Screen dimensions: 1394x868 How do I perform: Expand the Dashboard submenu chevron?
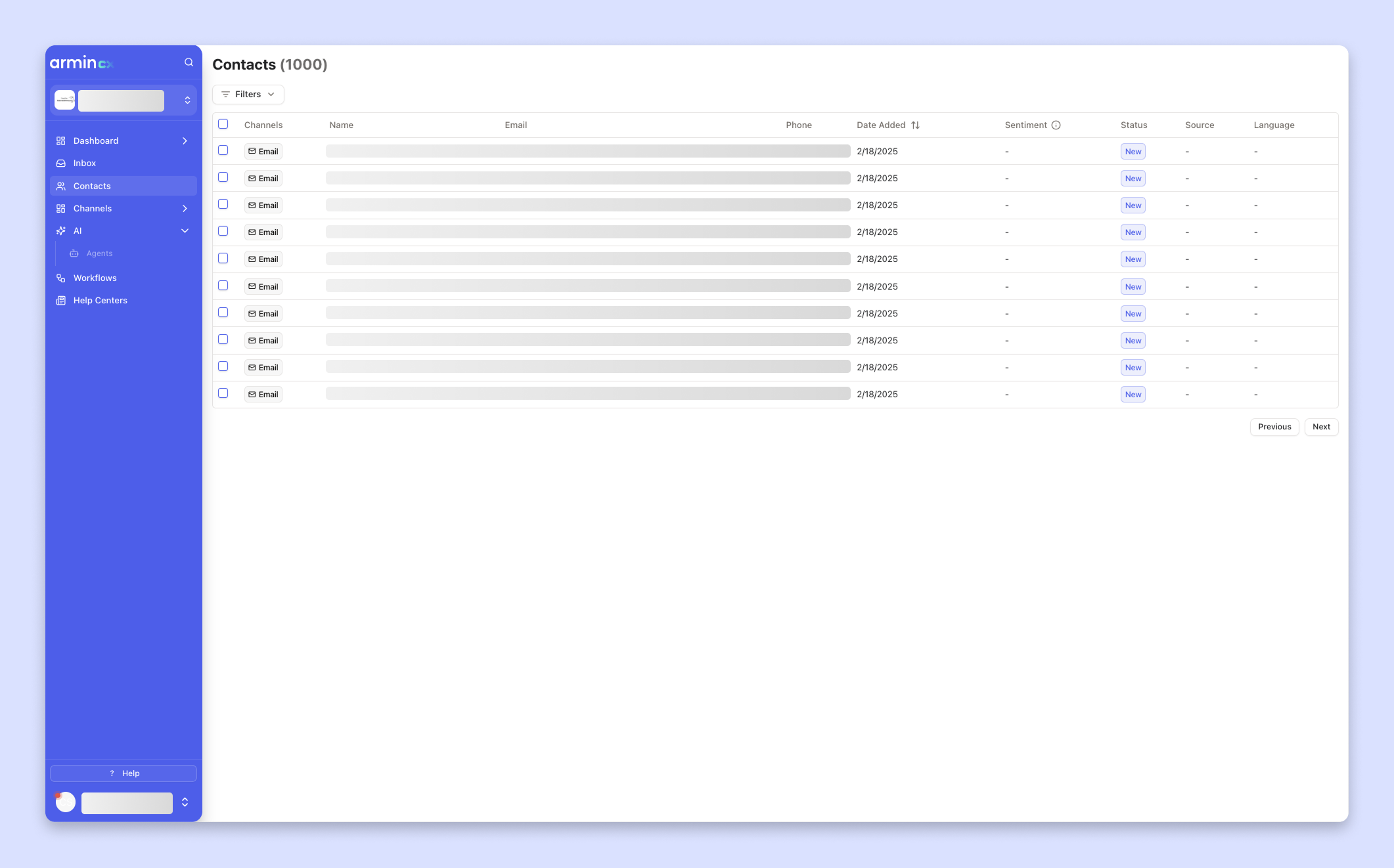click(185, 141)
